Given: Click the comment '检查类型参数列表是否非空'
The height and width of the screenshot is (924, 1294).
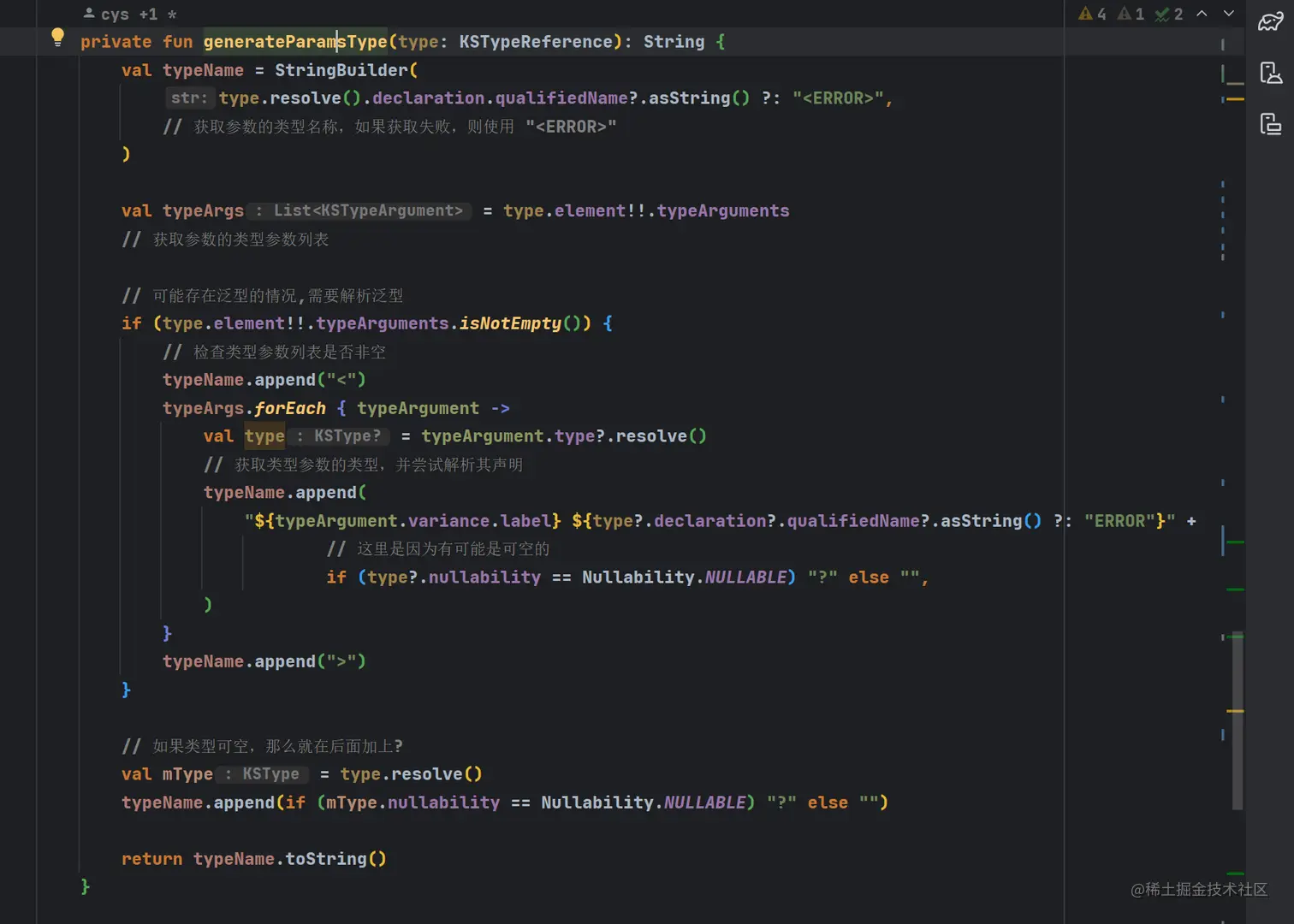Looking at the screenshot, I should tap(274, 352).
